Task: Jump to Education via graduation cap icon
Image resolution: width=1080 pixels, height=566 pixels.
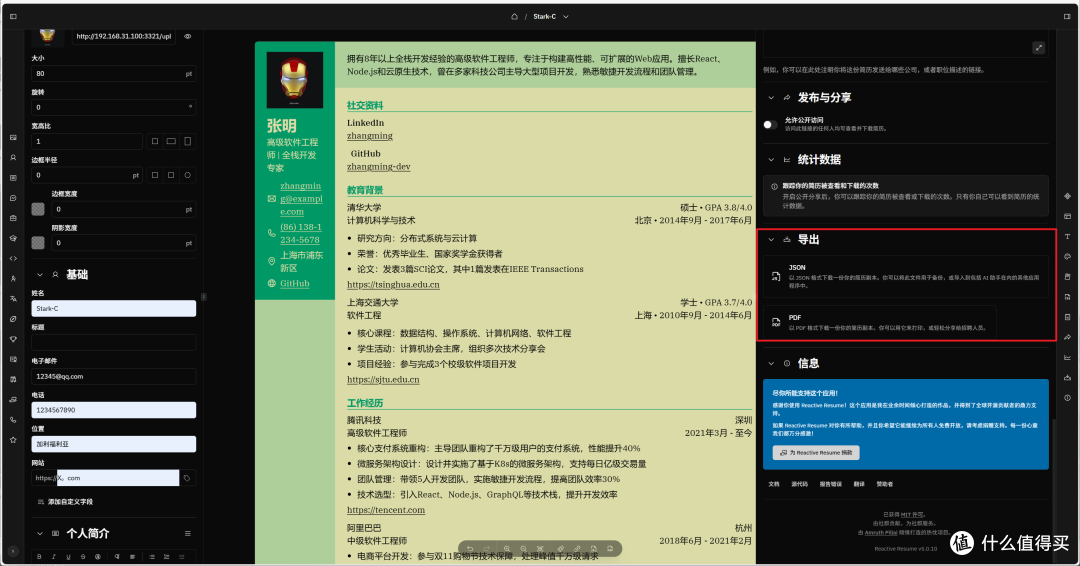Action: [13, 238]
